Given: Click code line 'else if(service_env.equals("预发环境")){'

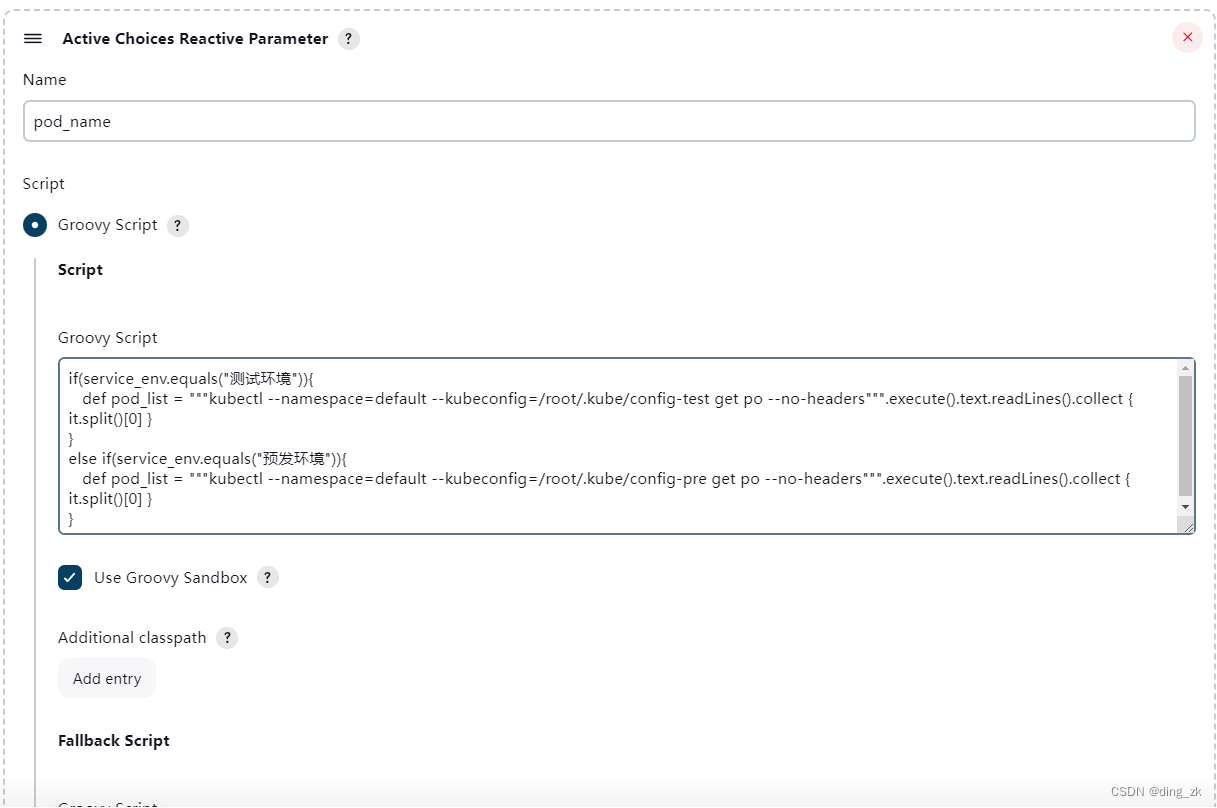Looking at the screenshot, I should coord(207,459).
